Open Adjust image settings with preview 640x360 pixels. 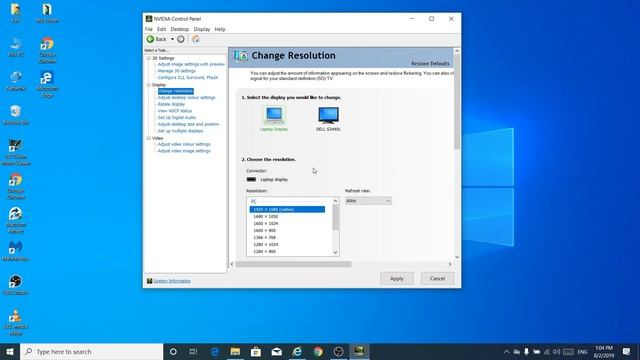[x=191, y=64]
